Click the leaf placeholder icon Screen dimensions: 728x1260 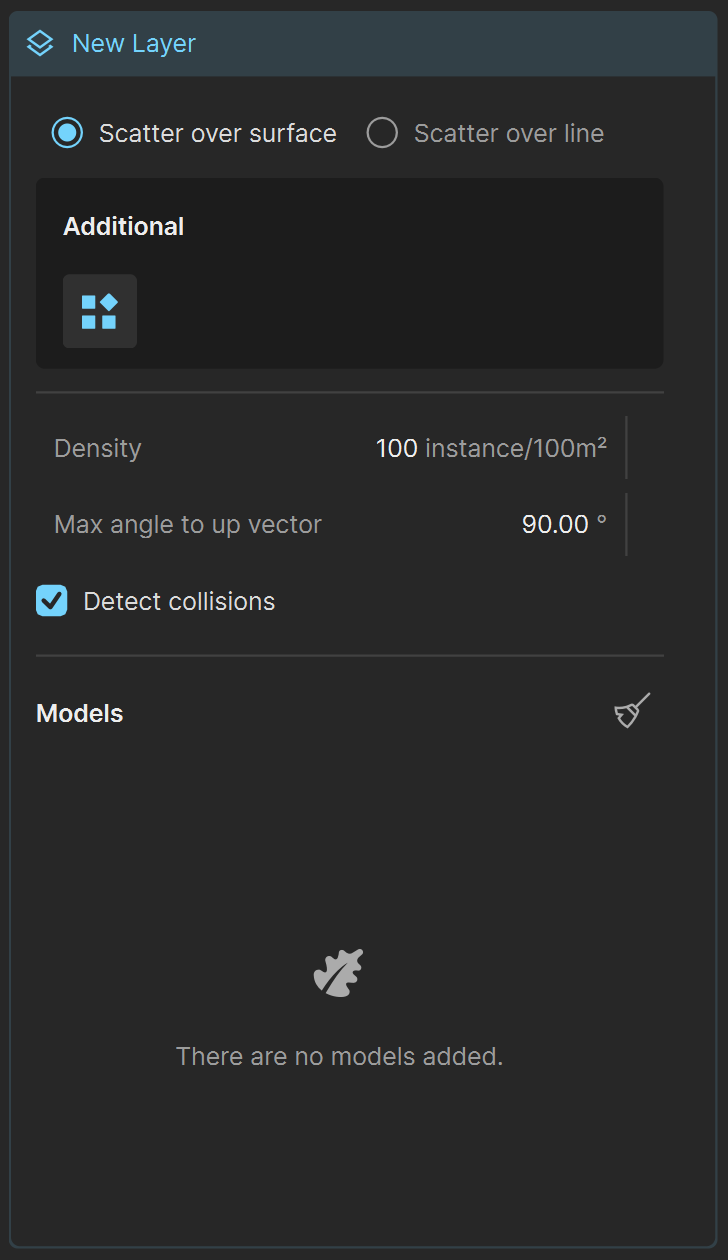coord(339,972)
